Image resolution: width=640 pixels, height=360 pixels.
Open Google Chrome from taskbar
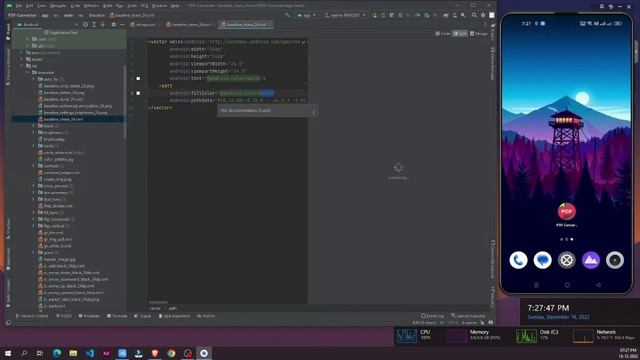pos(171,353)
